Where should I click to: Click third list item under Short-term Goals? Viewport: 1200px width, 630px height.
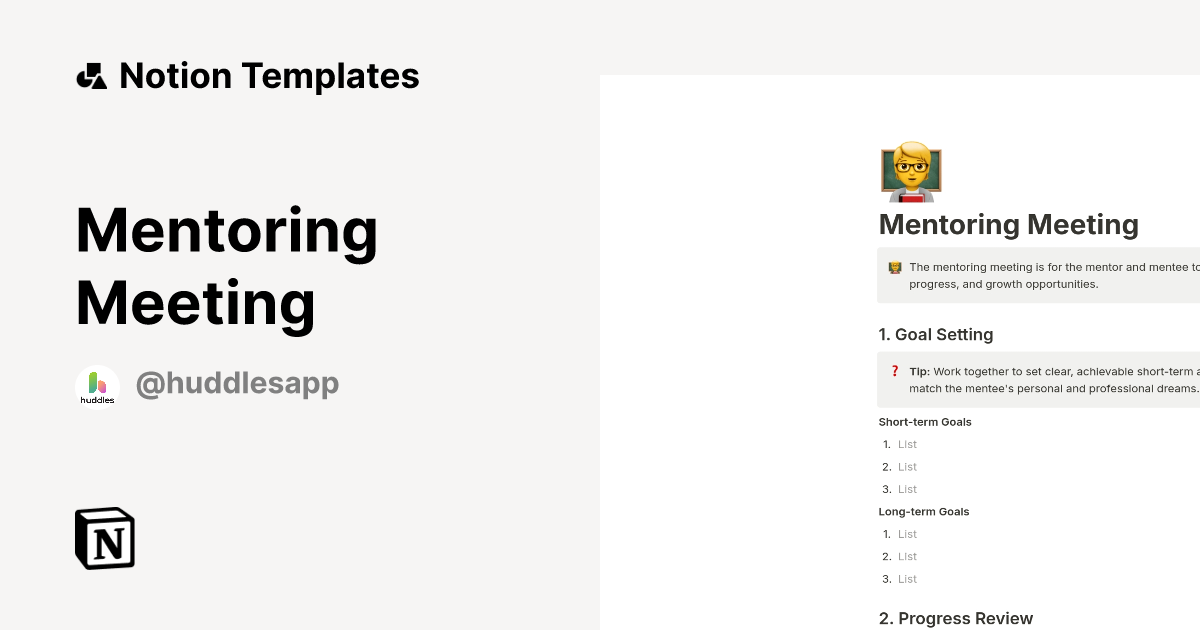(907, 489)
